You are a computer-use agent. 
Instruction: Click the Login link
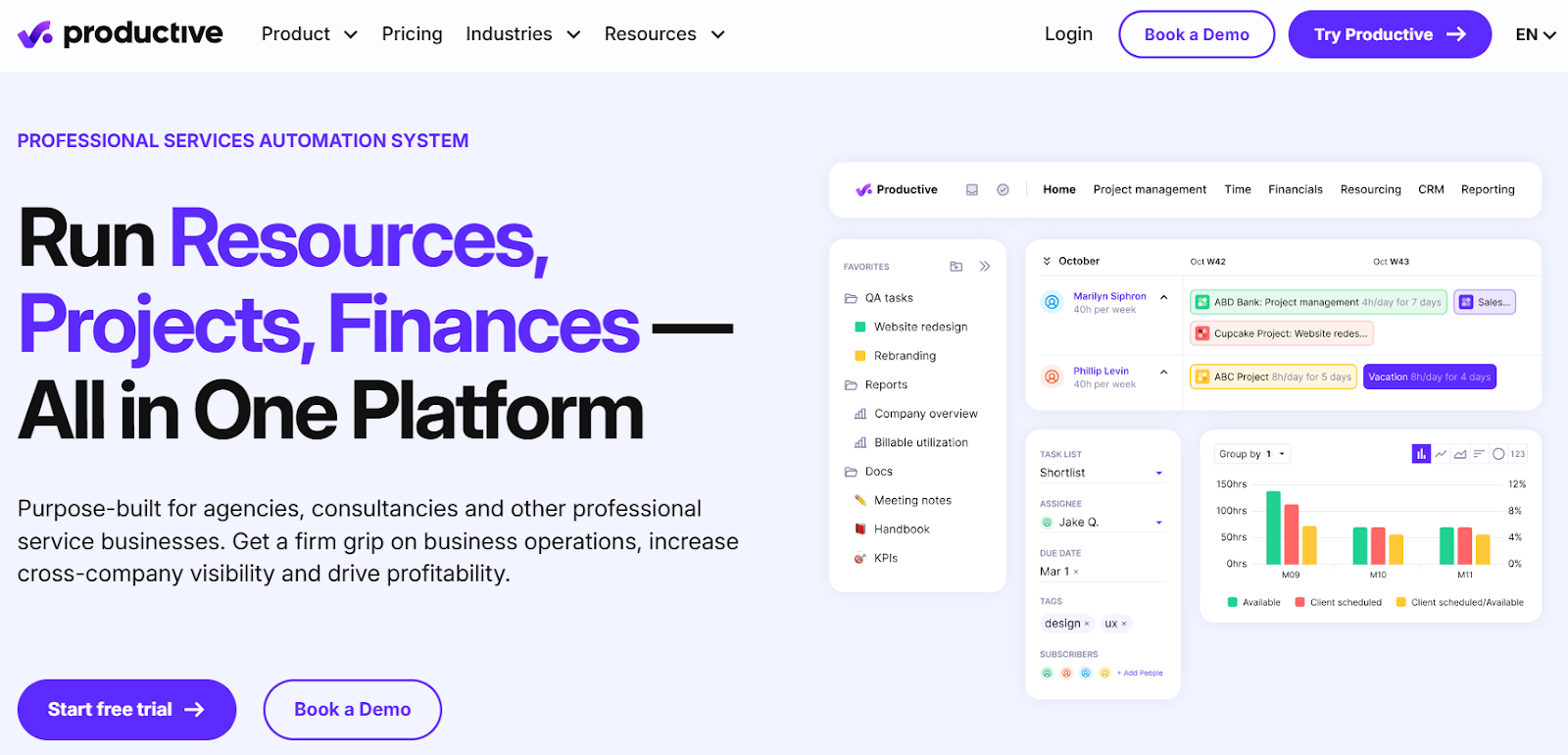pyautogui.click(x=1068, y=34)
